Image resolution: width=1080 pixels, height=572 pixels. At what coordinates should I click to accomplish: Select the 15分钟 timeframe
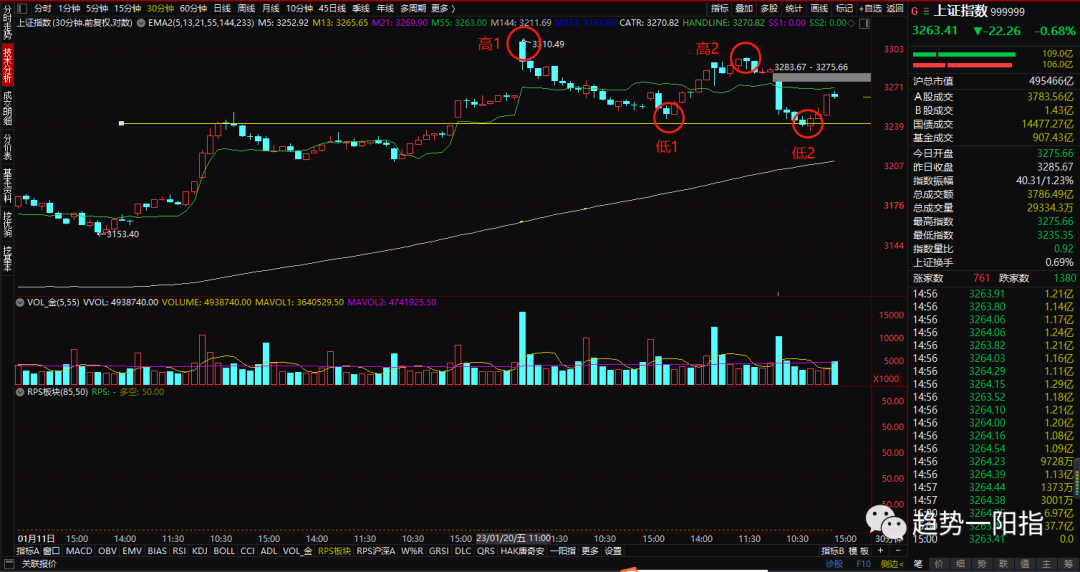(x=127, y=8)
